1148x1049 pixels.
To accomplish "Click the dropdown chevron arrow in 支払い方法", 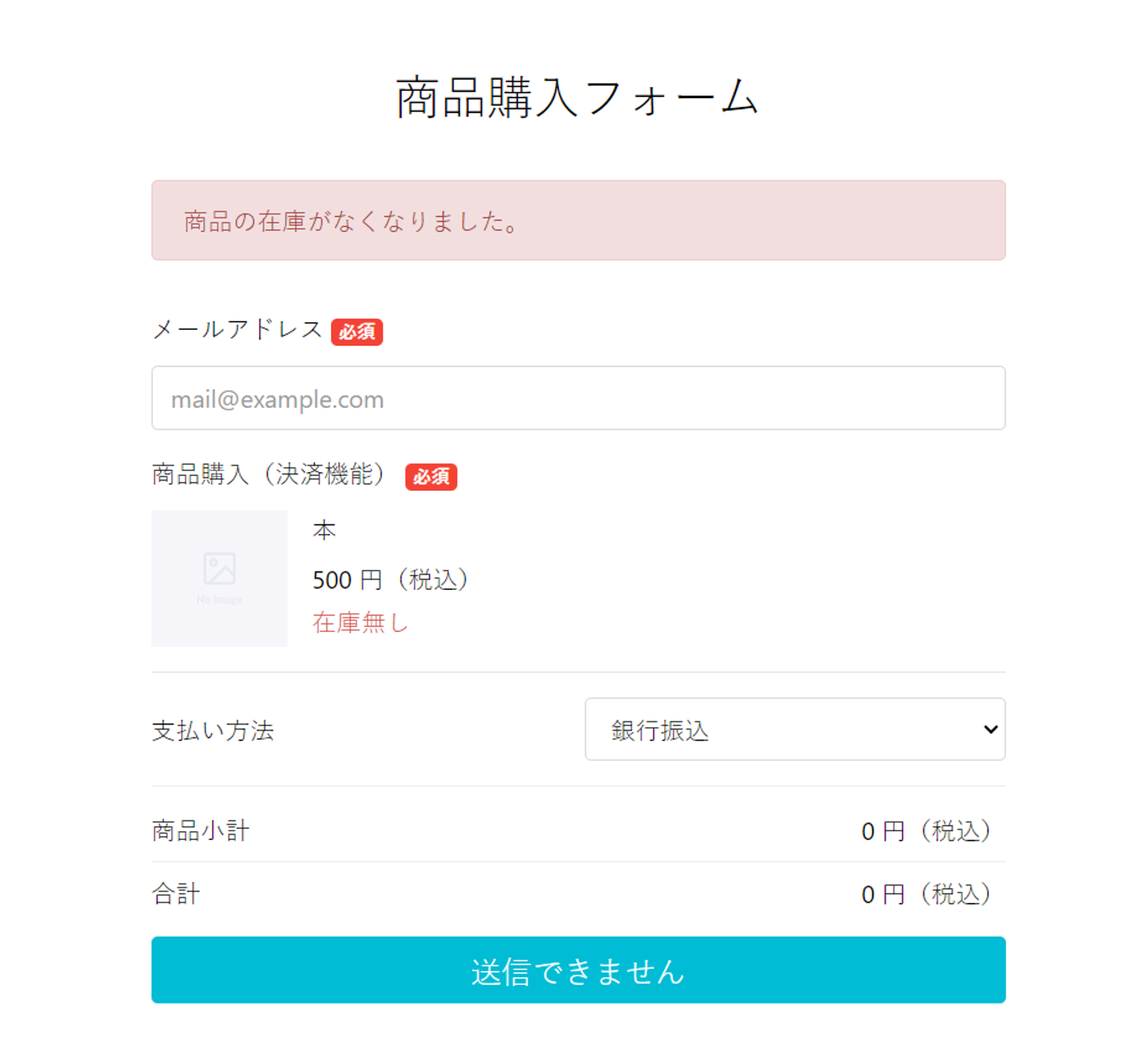I will click(990, 729).
